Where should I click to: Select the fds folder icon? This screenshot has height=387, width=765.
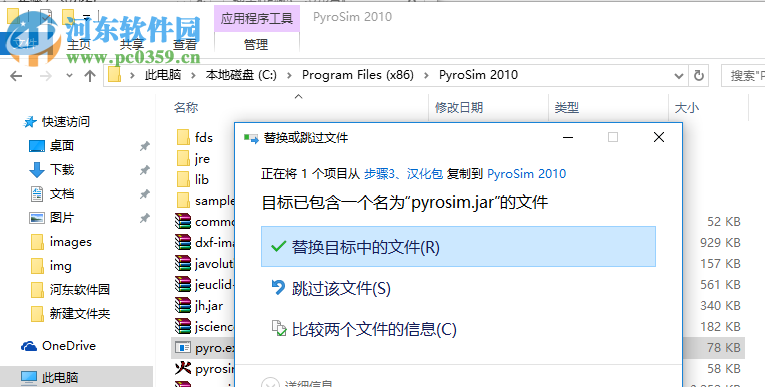[183, 137]
